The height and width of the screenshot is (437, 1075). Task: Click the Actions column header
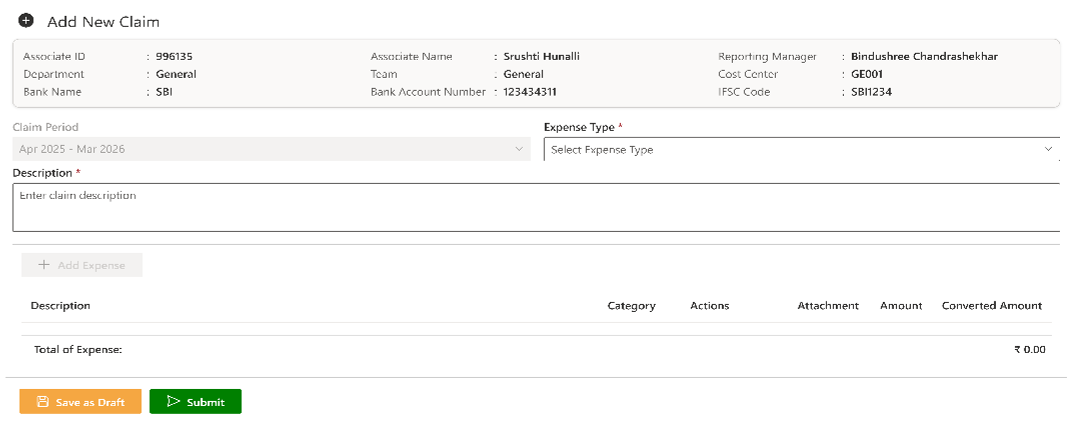click(709, 306)
